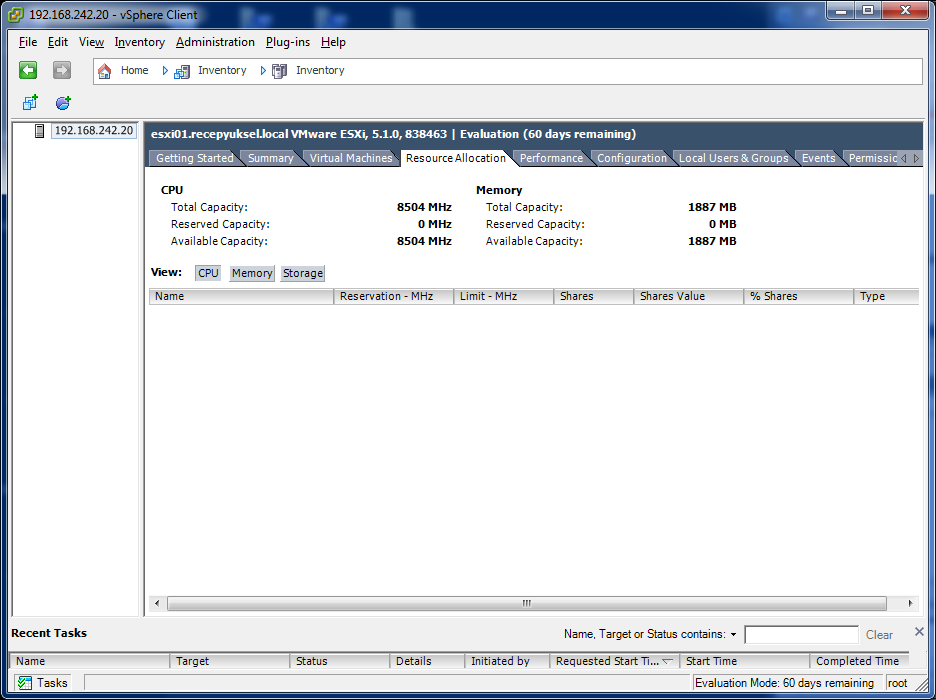Select the Resource Allocation tab
The height and width of the screenshot is (700, 936).
click(456, 158)
